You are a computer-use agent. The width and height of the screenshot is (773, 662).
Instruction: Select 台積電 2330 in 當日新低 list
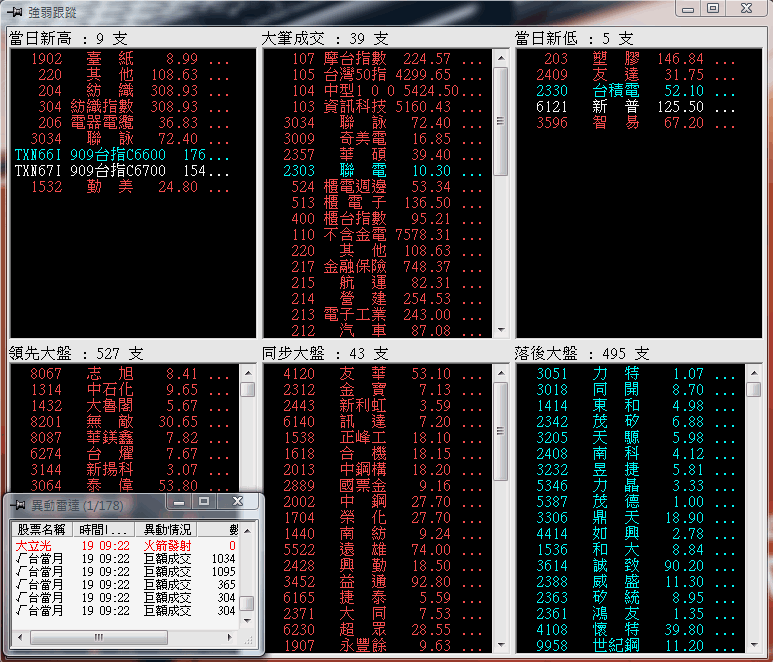pyautogui.click(x=619, y=91)
